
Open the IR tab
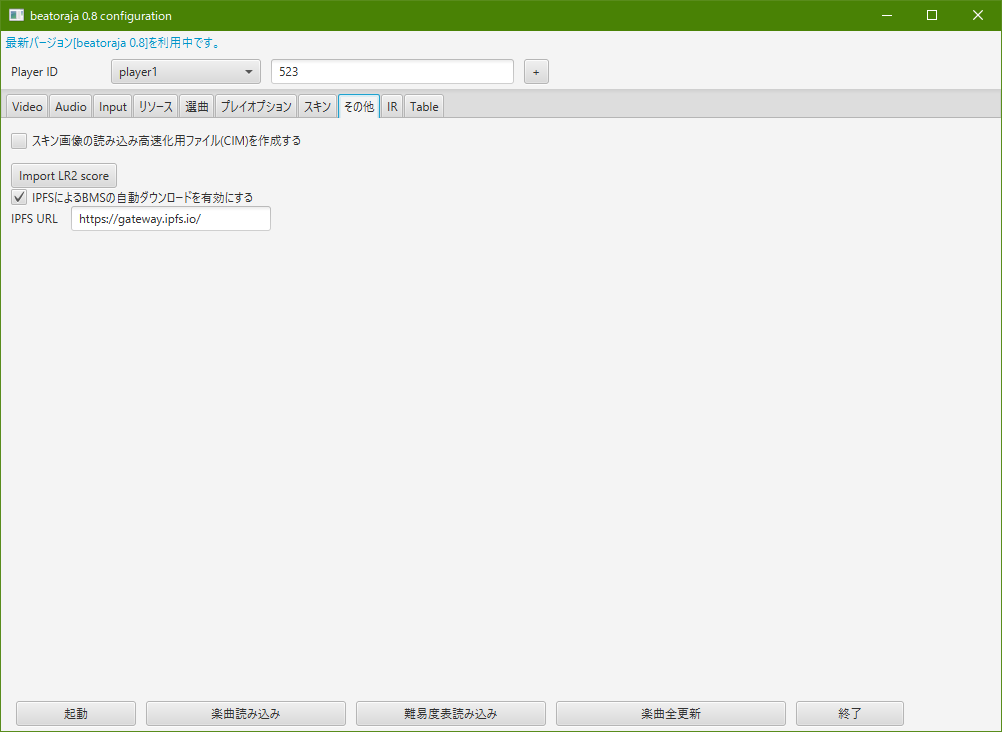pos(392,107)
